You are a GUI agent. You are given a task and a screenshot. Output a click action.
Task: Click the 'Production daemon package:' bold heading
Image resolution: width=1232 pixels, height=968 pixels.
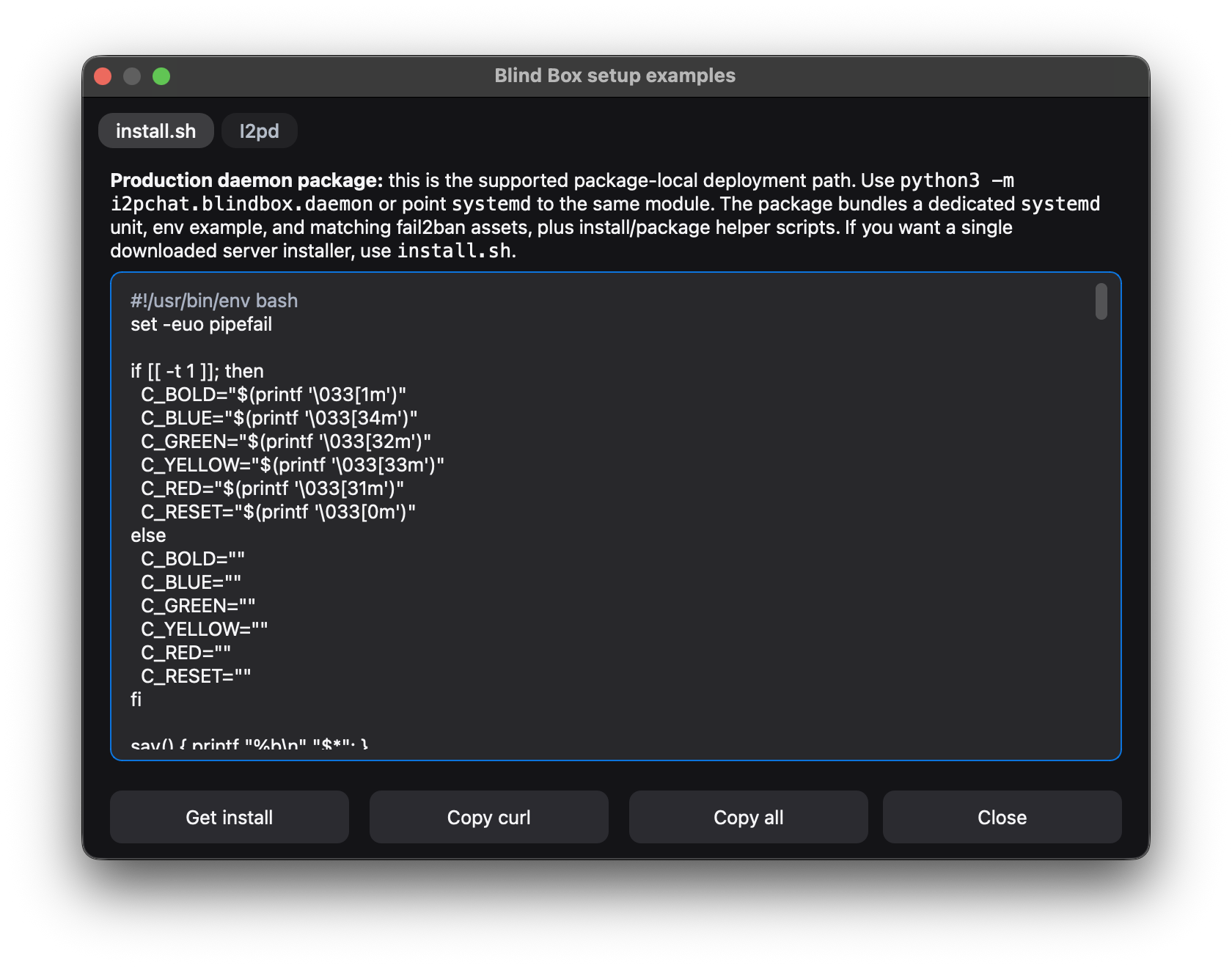click(246, 180)
